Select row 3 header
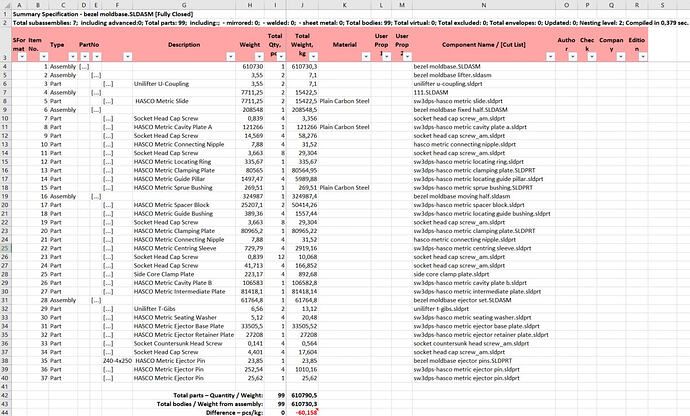The image size is (690, 416). tap(5, 44)
